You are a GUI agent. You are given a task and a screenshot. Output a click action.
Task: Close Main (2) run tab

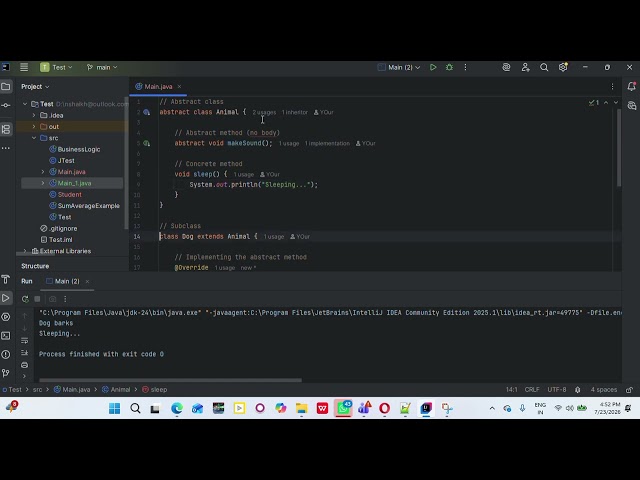tap(87, 281)
